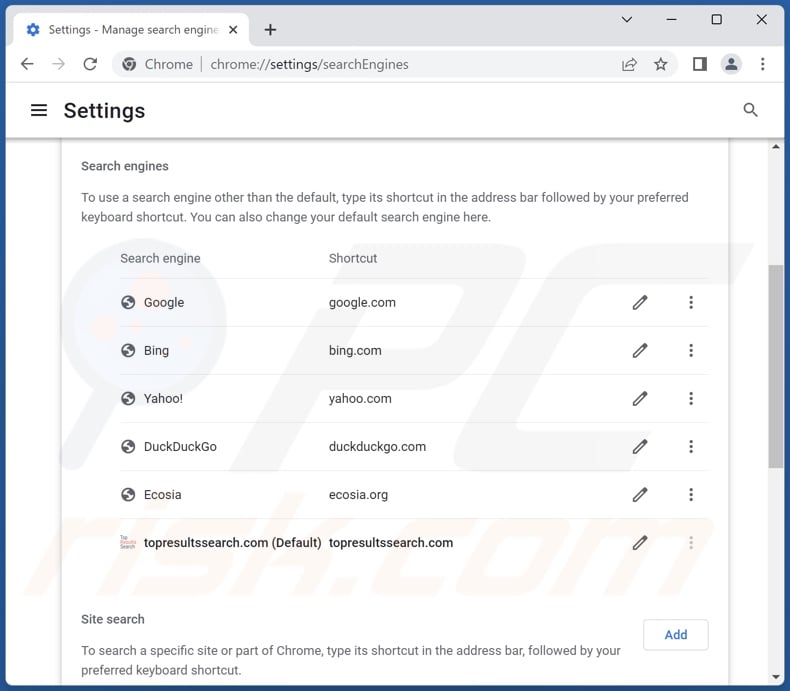The image size is (790, 691).
Task: Click the Ecosia globe favicon
Action: tap(128, 495)
